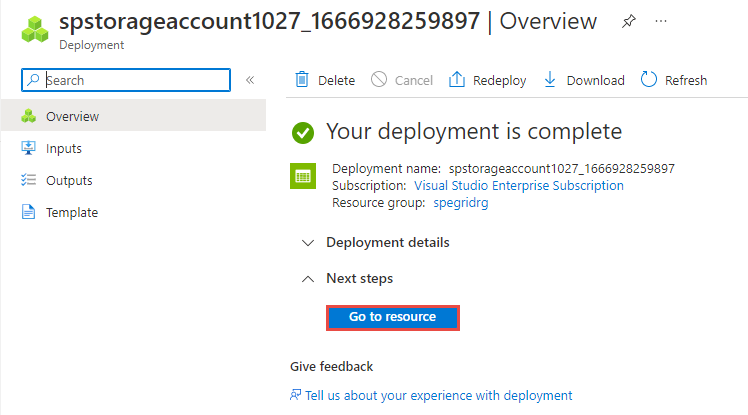Open Visual Studio Enterprise Subscription link

pyautogui.click(x=519, y=186)
